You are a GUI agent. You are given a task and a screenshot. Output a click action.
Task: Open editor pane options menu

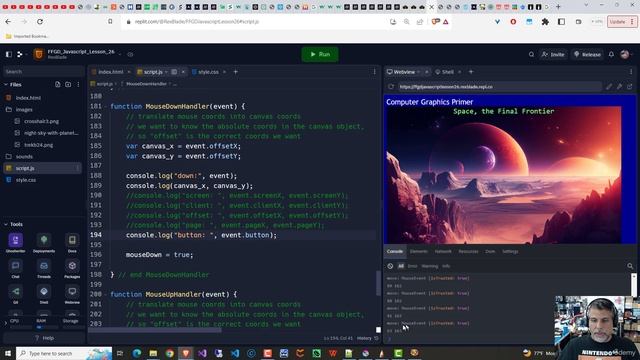click(374, 72)
